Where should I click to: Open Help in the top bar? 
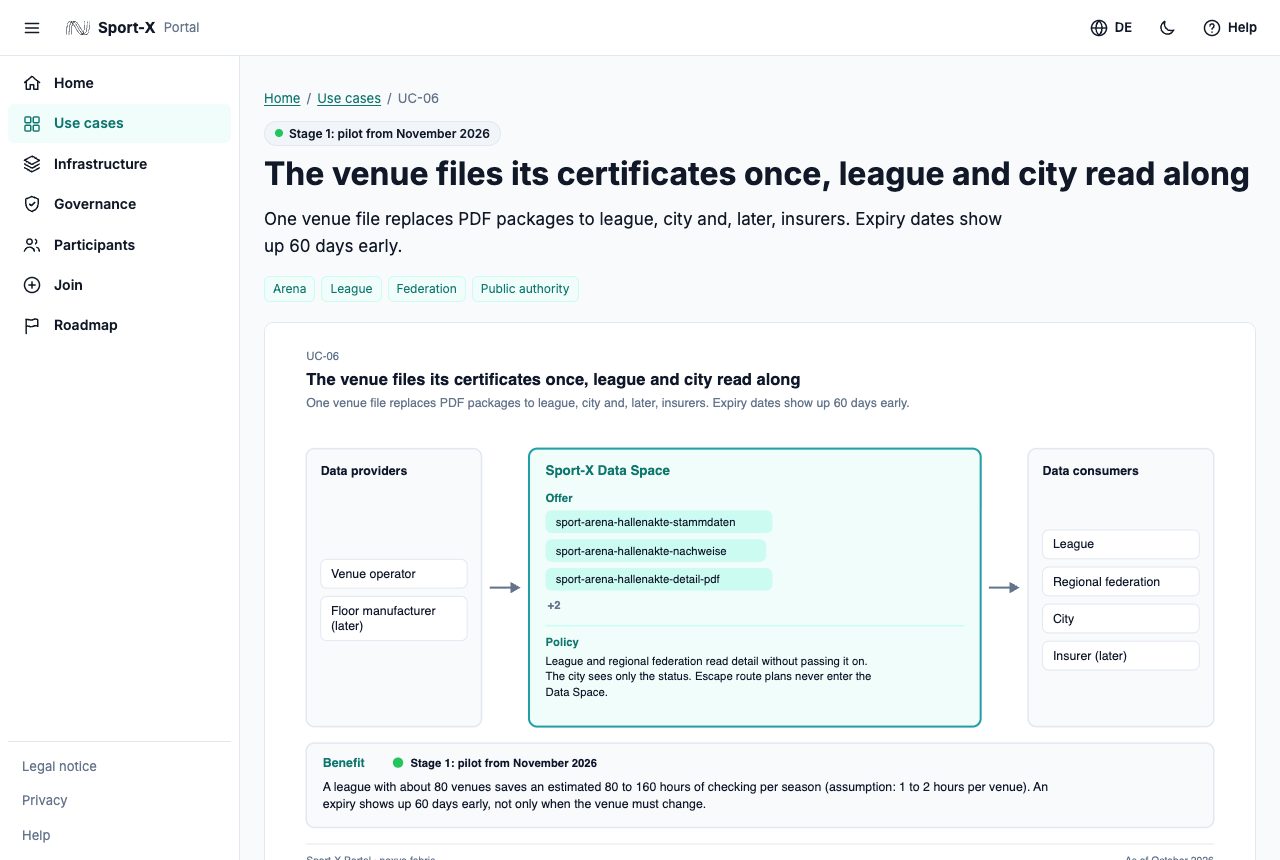pyautogui.click(x=1230, y=28)
